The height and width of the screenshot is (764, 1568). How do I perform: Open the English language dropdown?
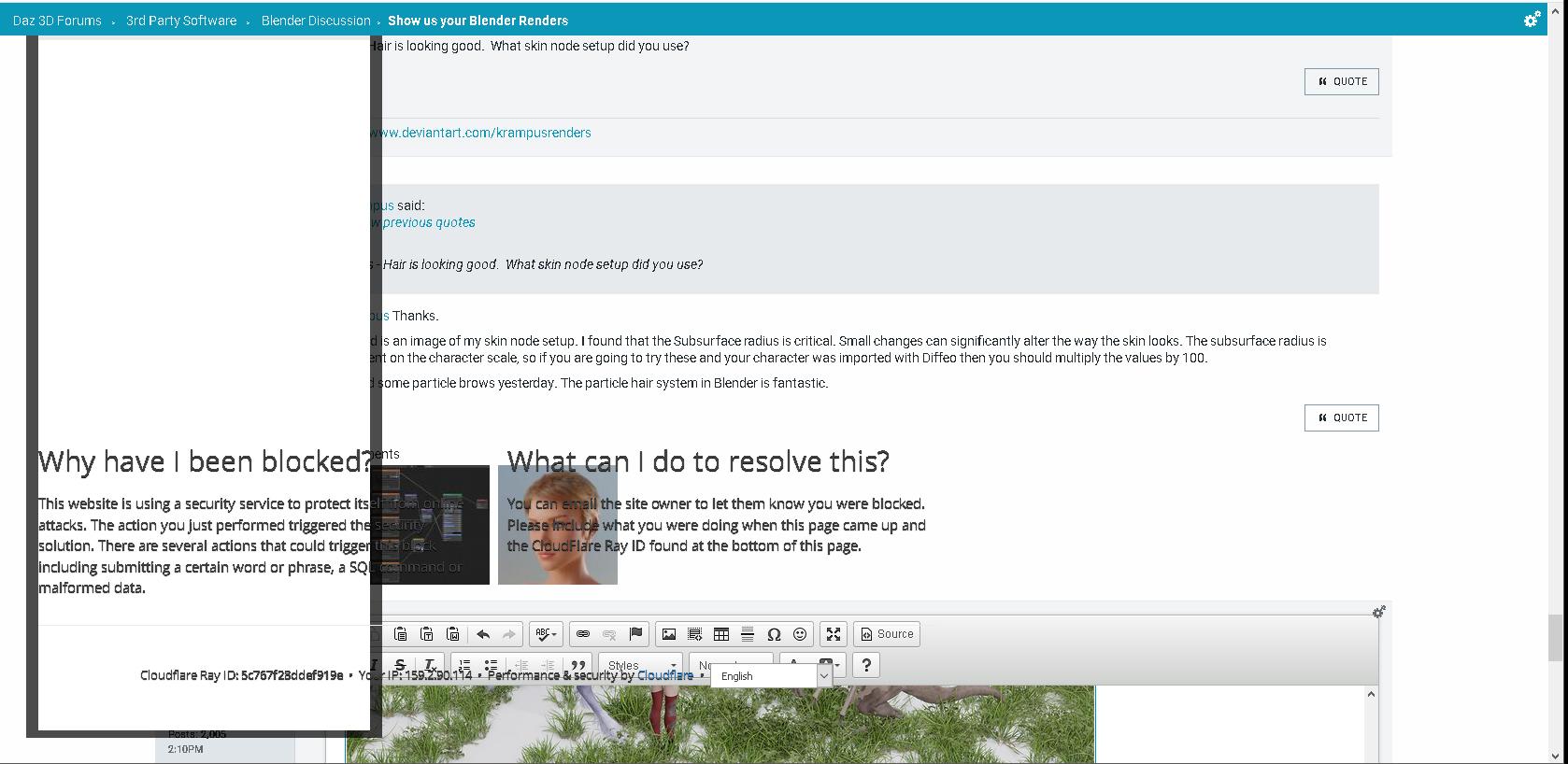pyautogui.click(x=771, y=676)
